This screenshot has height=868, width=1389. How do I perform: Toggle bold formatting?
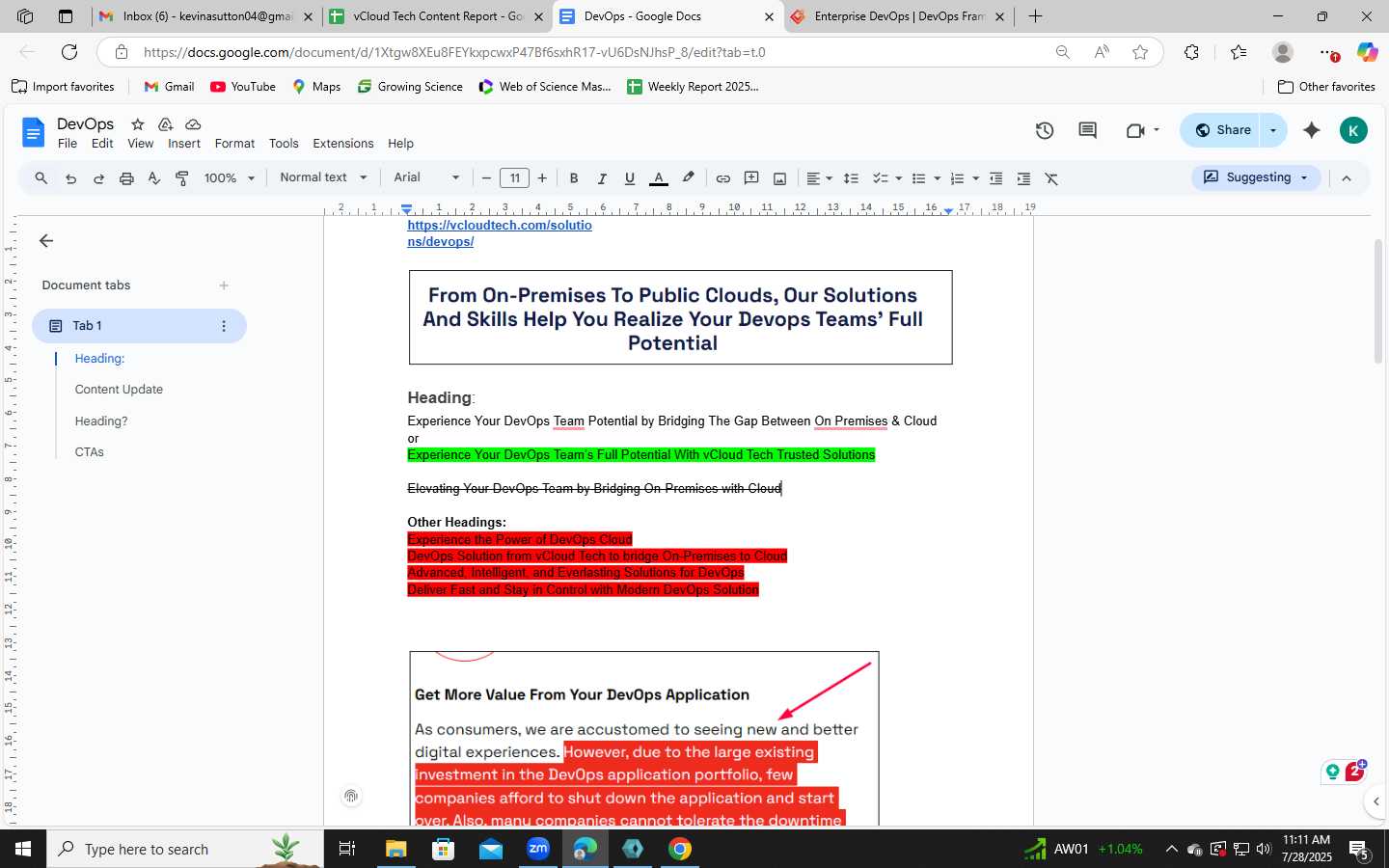(x=574, y=178)
